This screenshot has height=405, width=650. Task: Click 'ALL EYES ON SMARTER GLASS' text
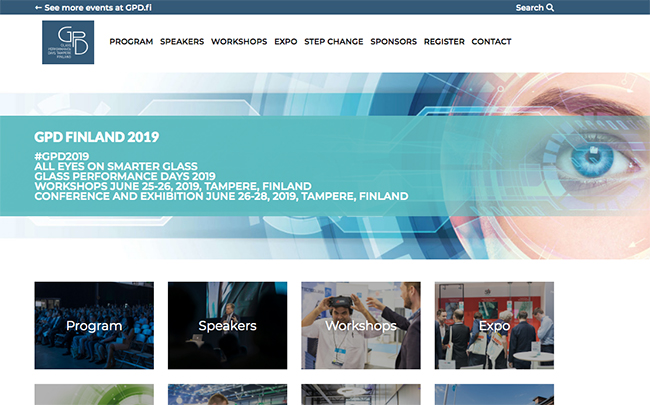[116, 166]
